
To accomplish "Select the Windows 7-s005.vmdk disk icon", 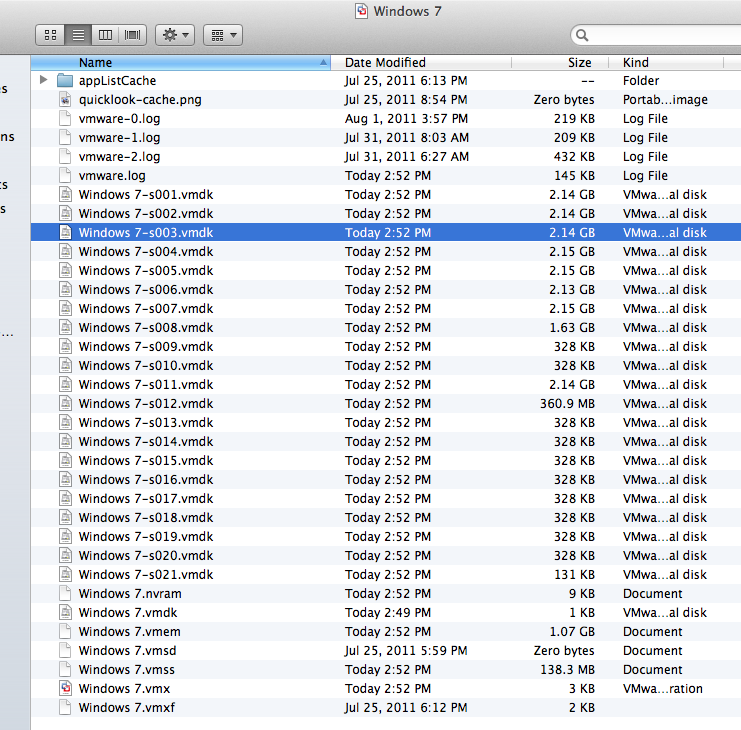I will click(65, 270).
